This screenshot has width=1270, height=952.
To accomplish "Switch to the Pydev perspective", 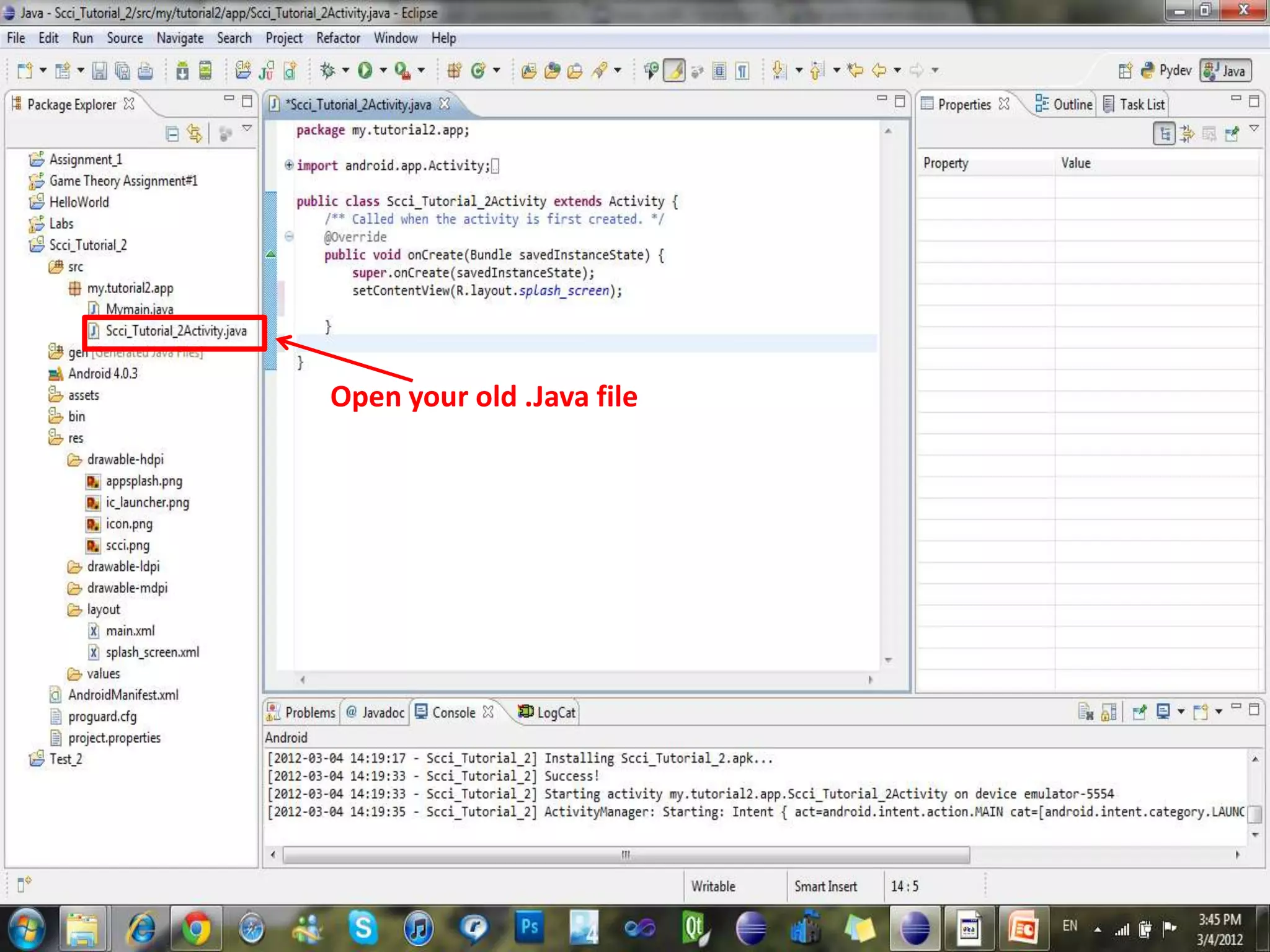I will pyautogui.click(x=1166, y=71).
